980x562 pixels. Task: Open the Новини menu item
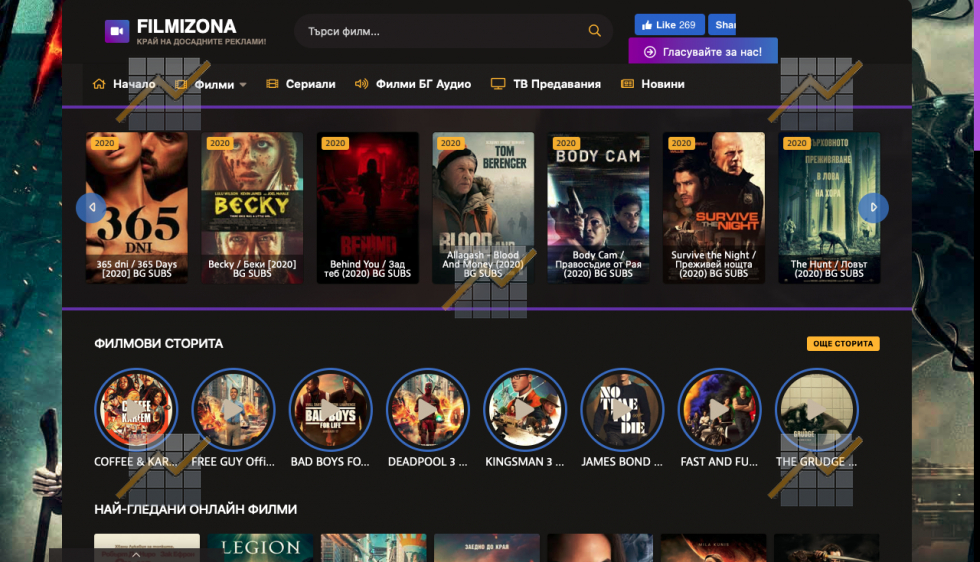(x=662, y=84)
